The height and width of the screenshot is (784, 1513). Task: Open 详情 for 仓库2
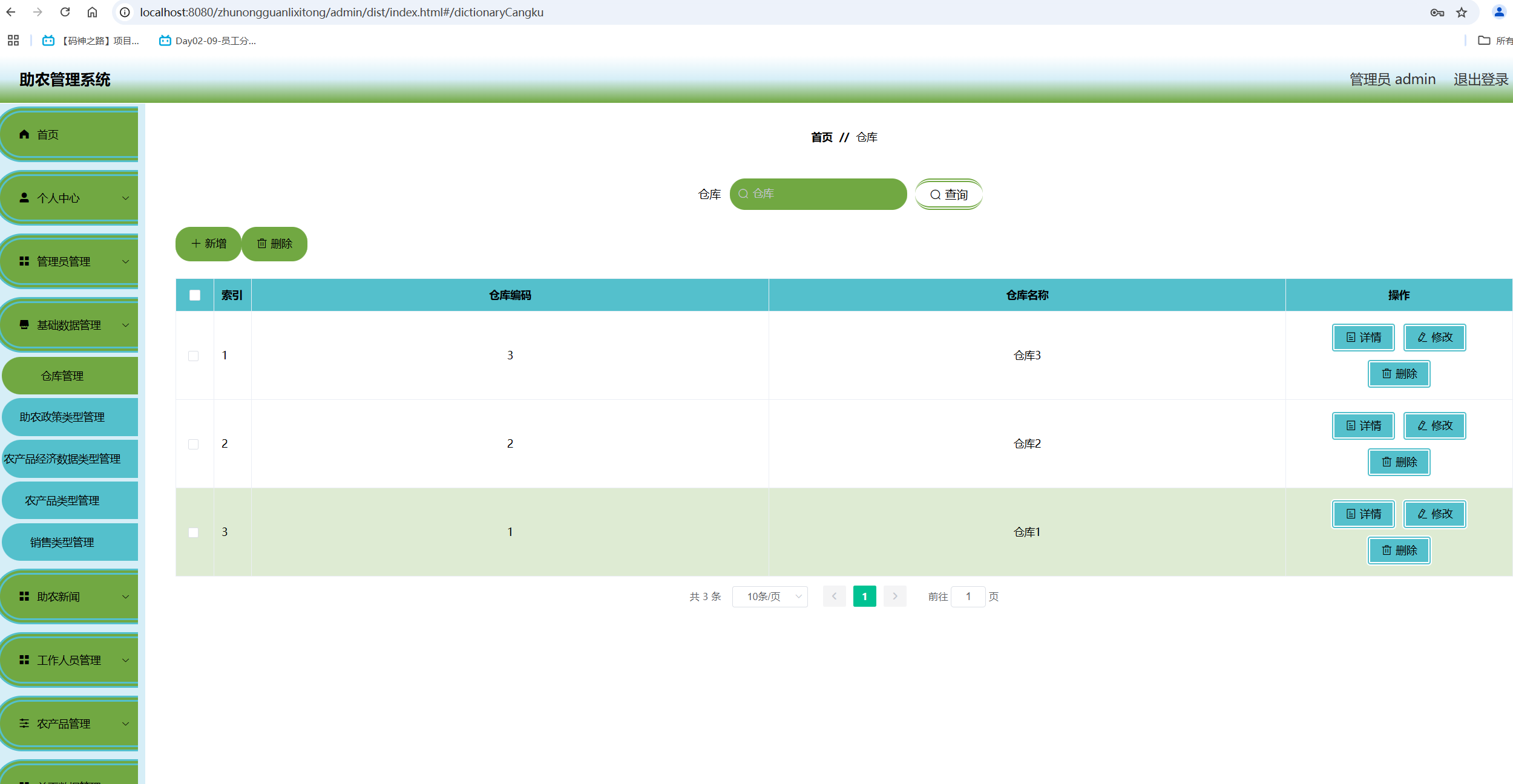(1364, 425)
